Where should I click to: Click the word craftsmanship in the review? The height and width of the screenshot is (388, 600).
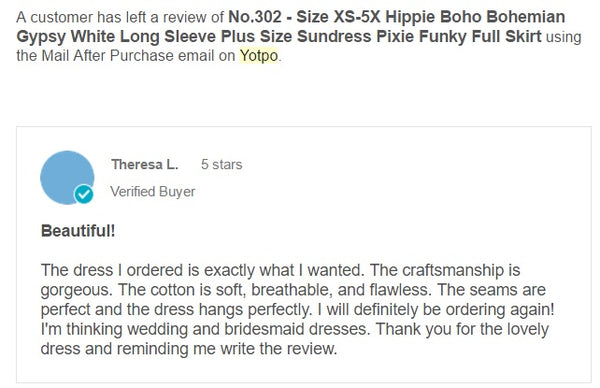453,270
